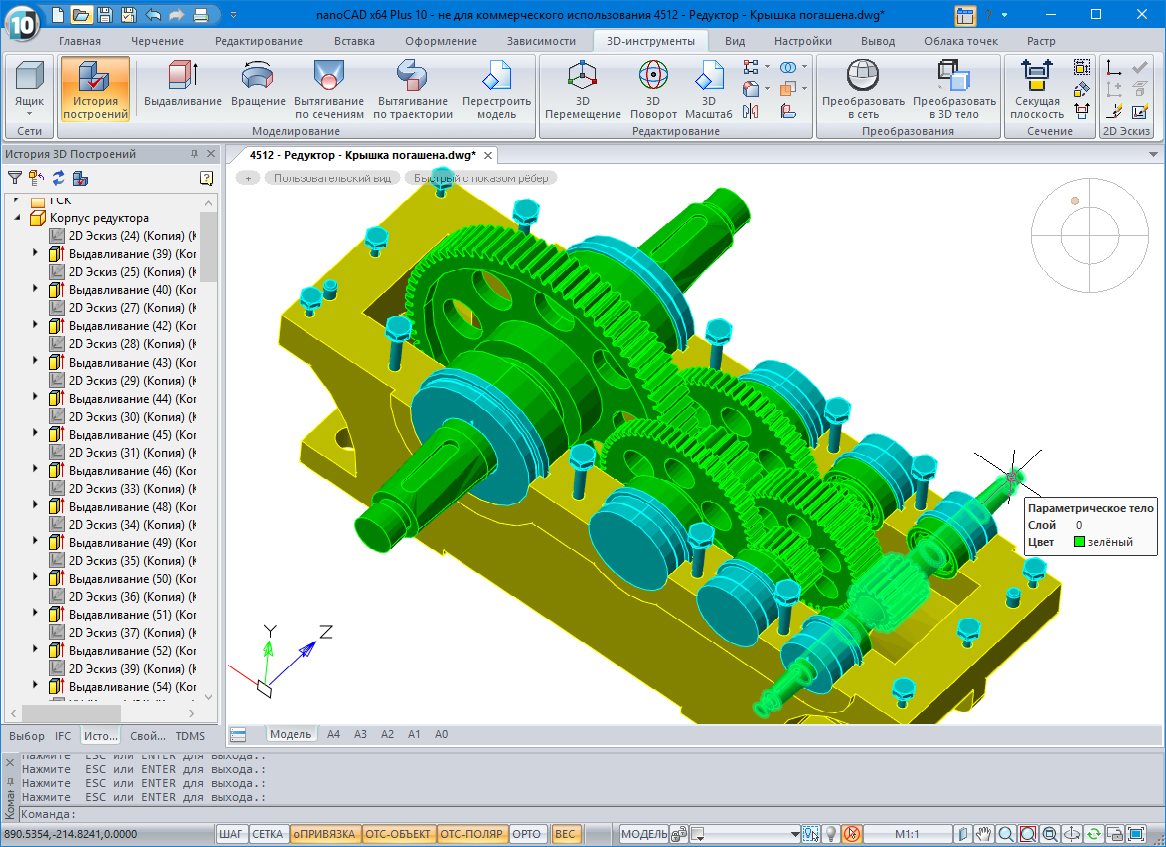
Task: Expand the Выдавливание (39) tree node
Action: click(x=37, y=254)
